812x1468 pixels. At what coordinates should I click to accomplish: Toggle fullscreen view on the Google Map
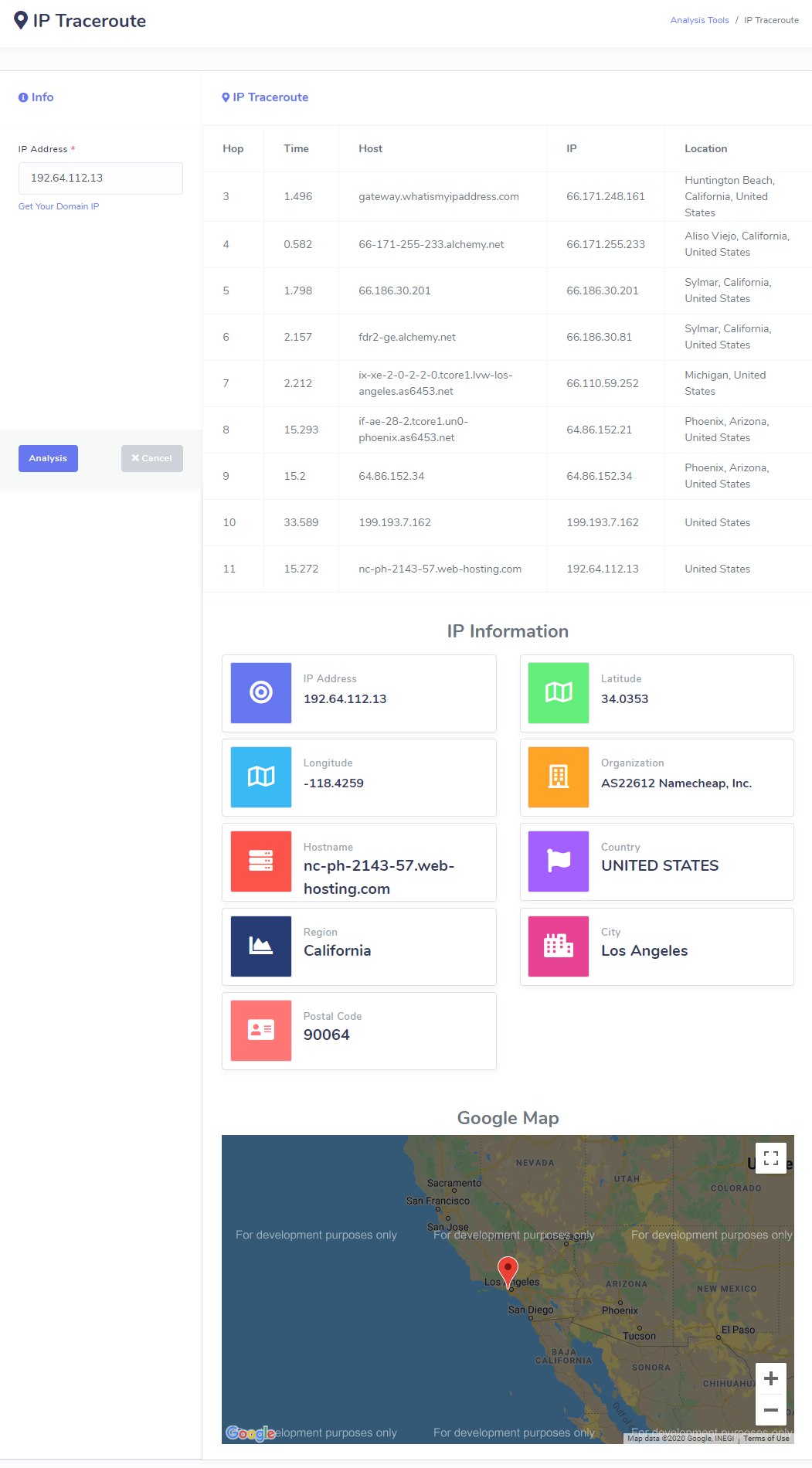[x=770, y=1158]
